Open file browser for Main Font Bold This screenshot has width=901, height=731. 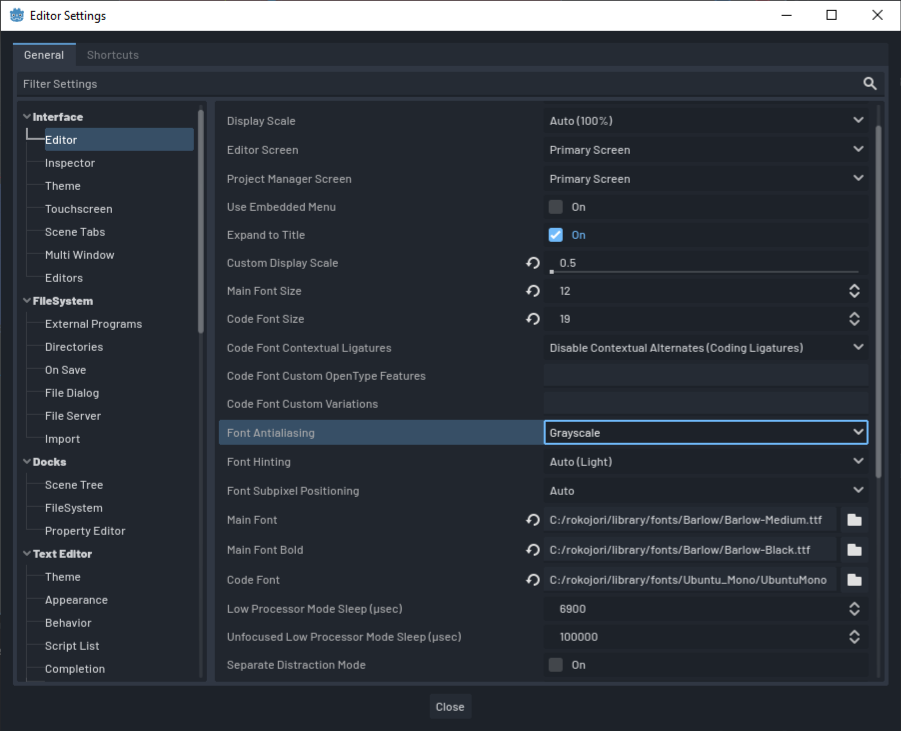point(854,550)
